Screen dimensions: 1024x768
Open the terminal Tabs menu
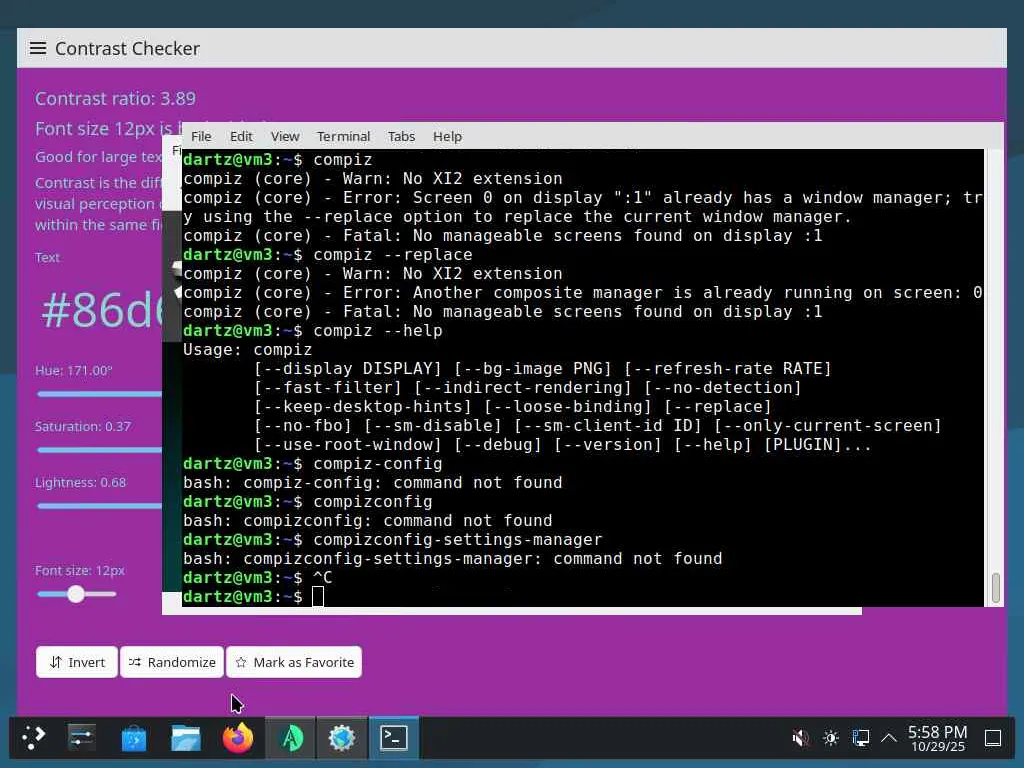click(x=401, y=136)
